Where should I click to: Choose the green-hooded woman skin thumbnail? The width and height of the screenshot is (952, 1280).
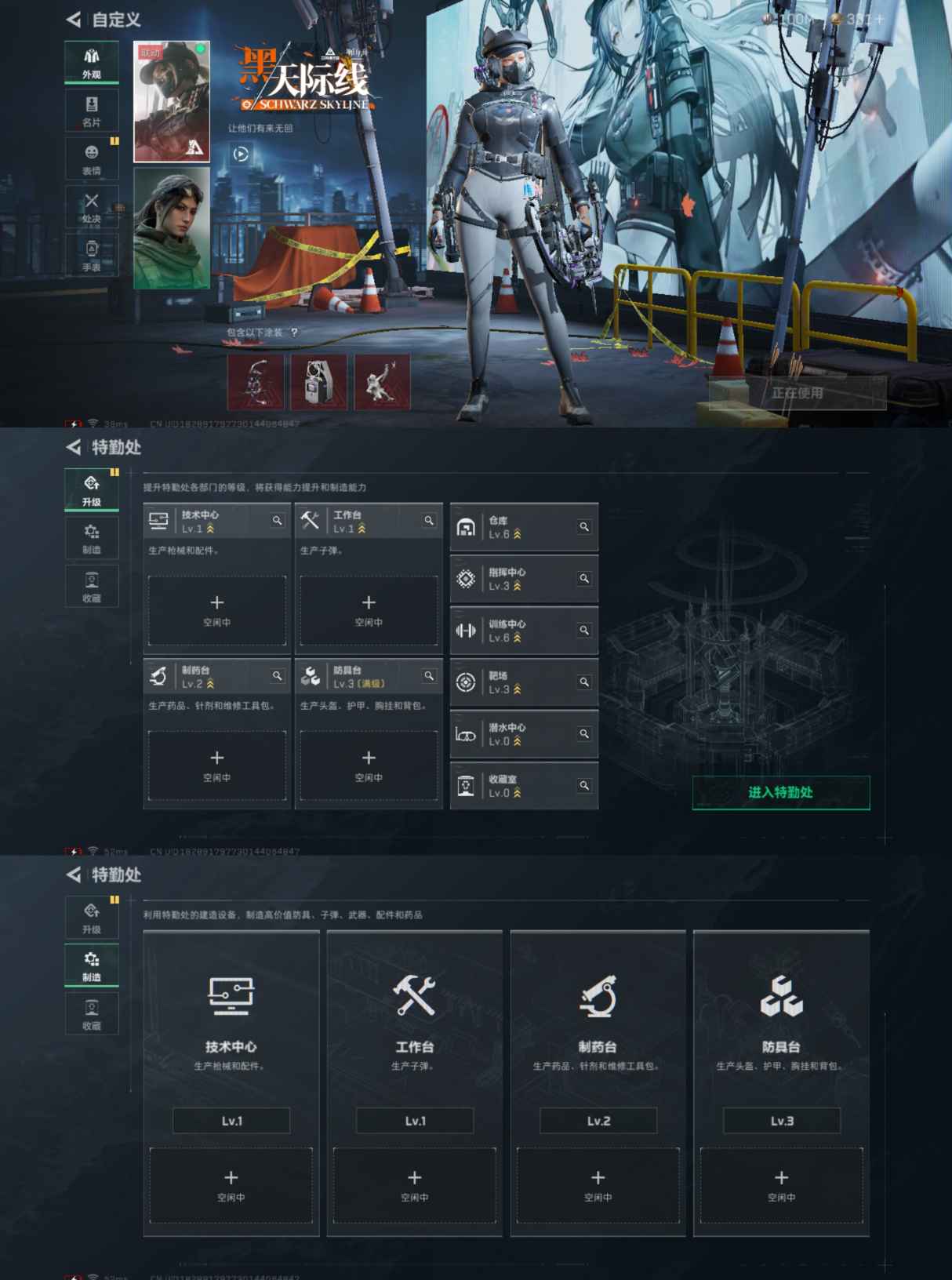(172, 228)
